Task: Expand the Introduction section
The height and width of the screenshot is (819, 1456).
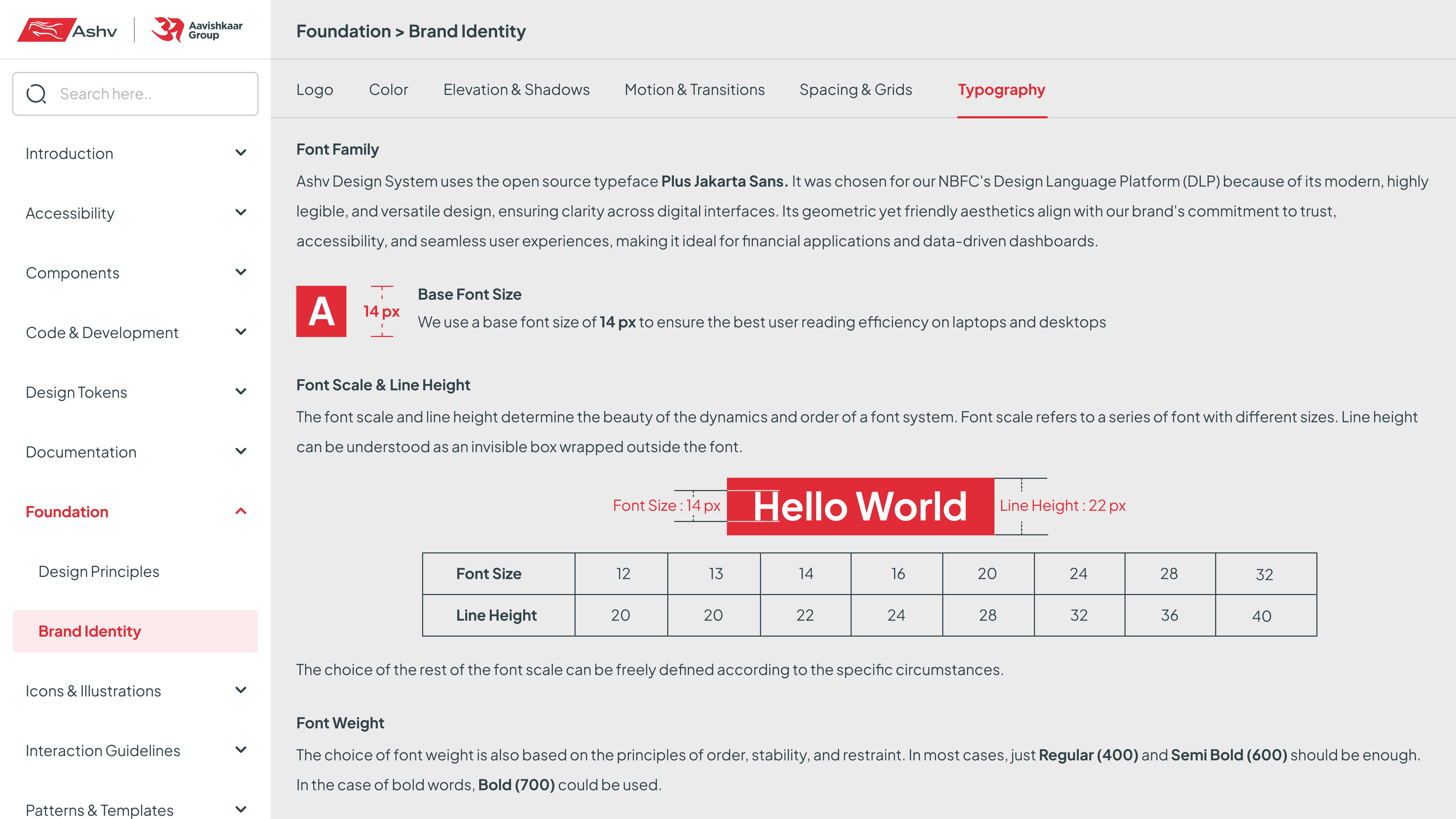Action: (241, 153)
